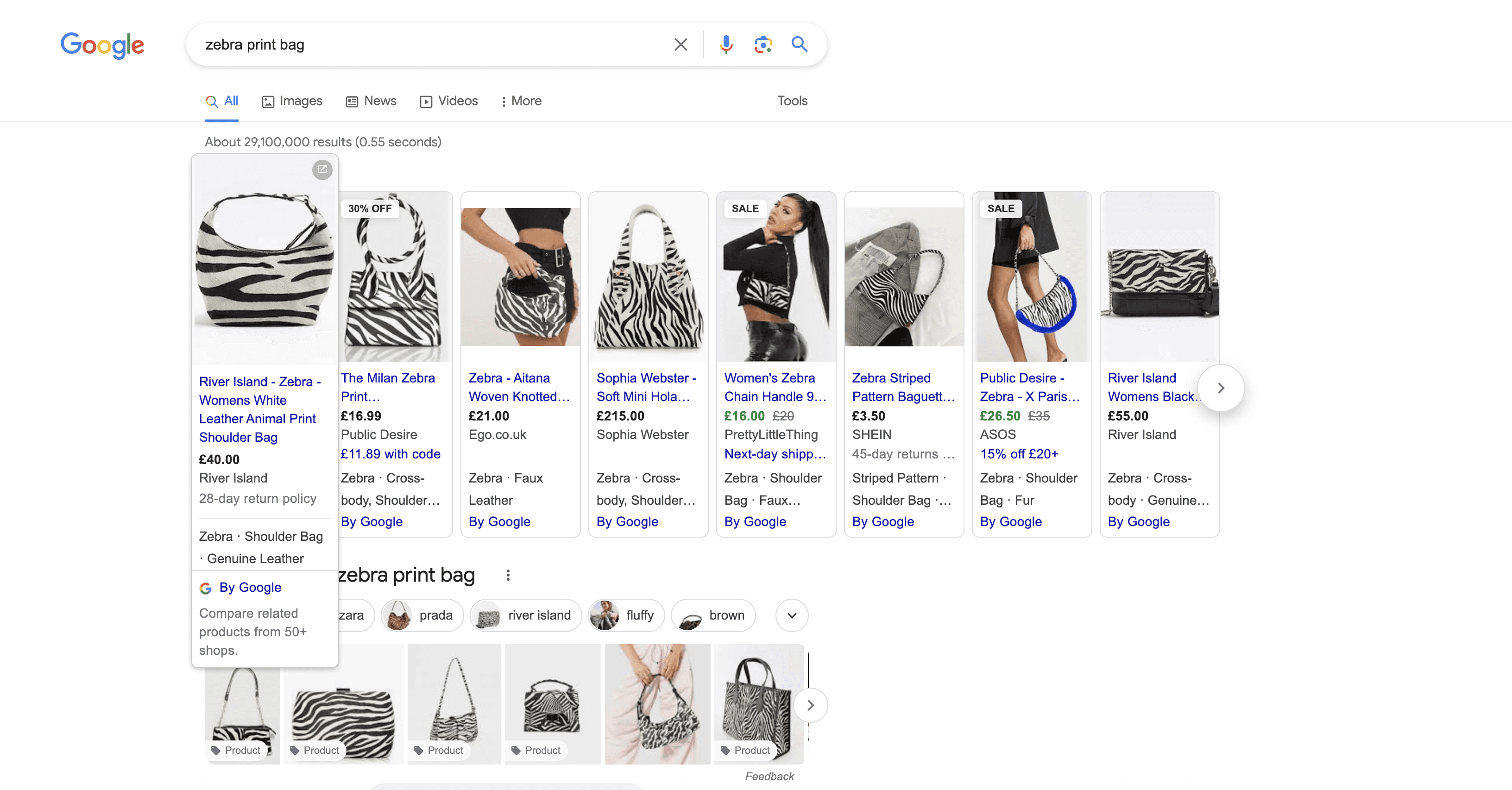The width and height of the screenshot is (1512, 790).
Task: Select the All tab
Action: point(222,101)
